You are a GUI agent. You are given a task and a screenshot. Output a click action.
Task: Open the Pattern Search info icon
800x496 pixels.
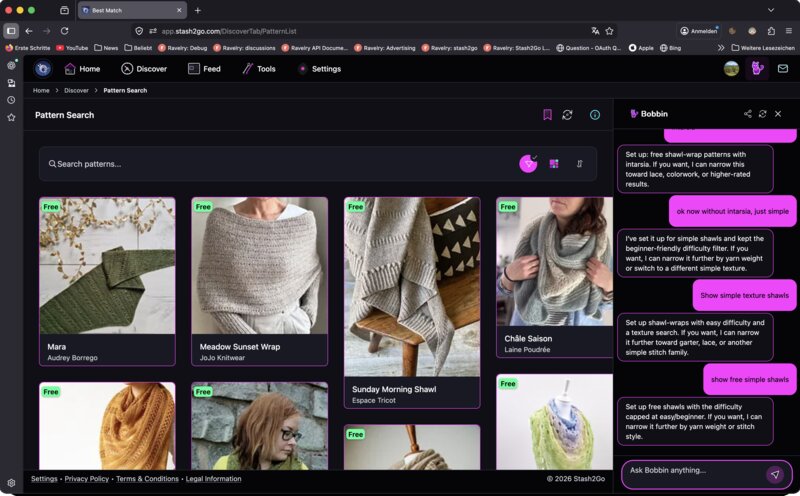pyautogui.click(x=594, y=115)
